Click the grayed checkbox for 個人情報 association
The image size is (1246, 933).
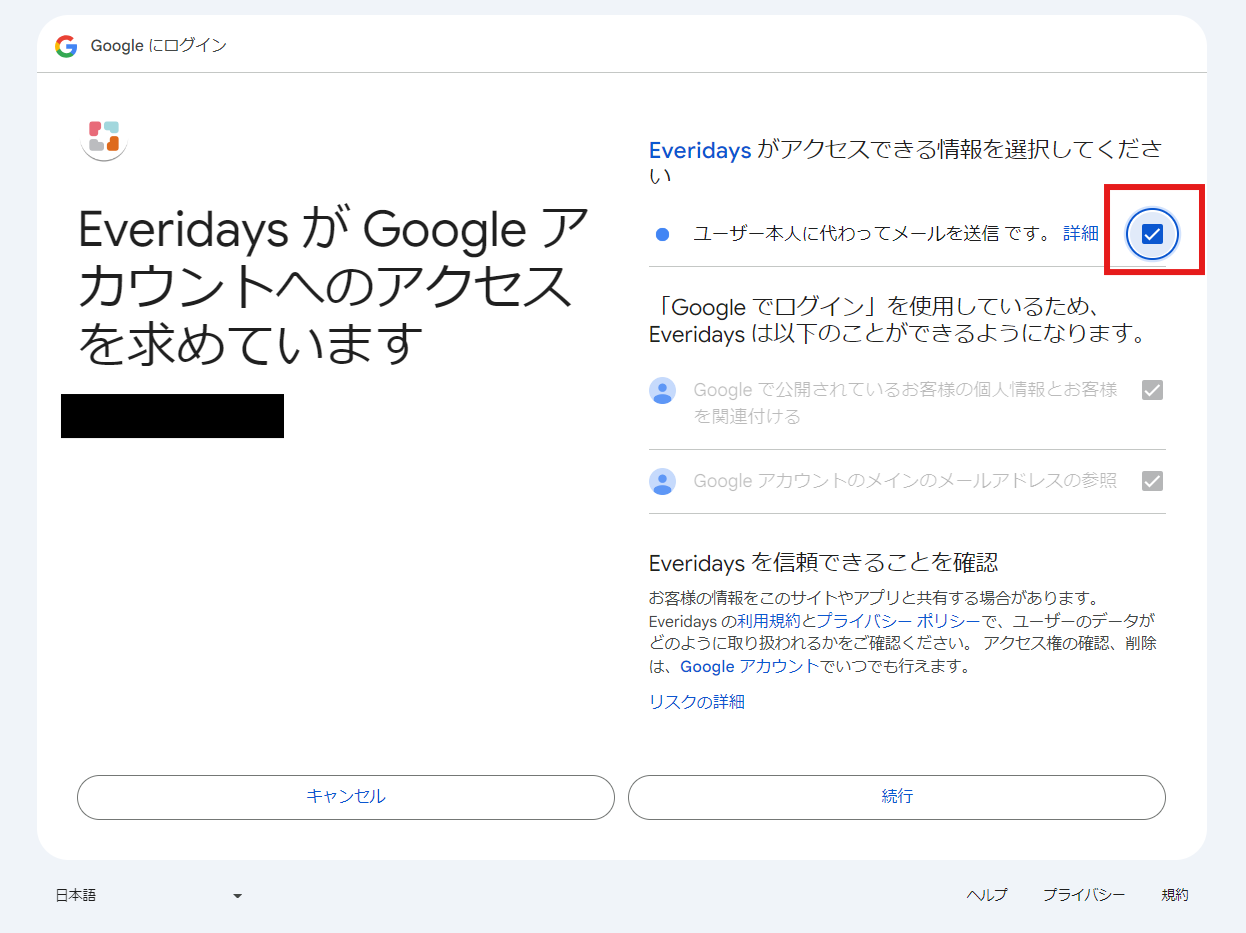(x=1152, y=390)
